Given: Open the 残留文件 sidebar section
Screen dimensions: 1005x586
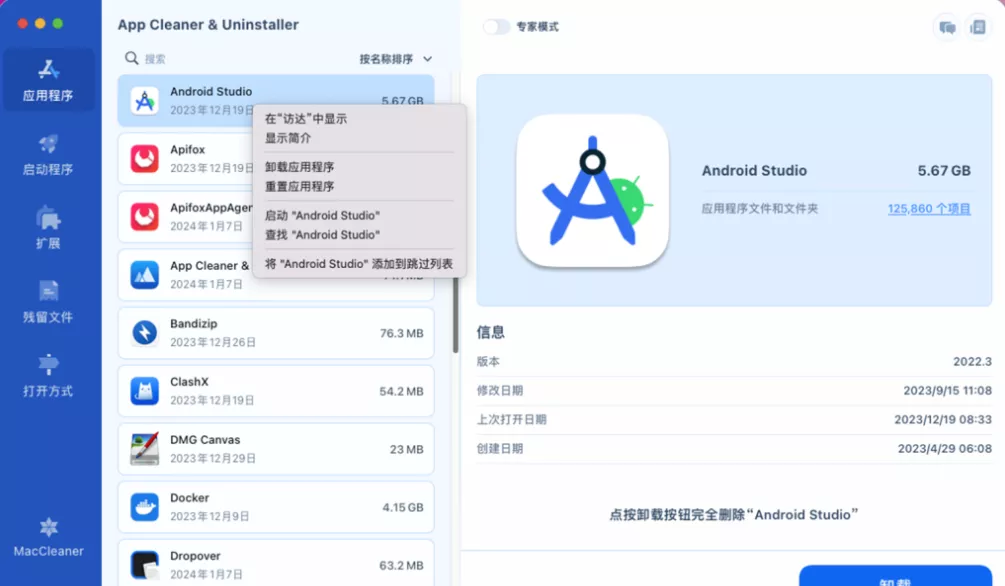Looking at the screenshot, I should pyautogui.click(x=48, y=301).
